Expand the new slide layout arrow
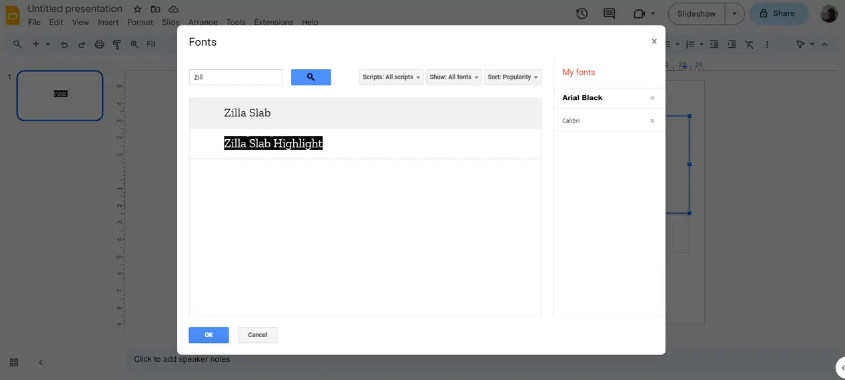Screen dimensions: 845x380 click(48, 44)
